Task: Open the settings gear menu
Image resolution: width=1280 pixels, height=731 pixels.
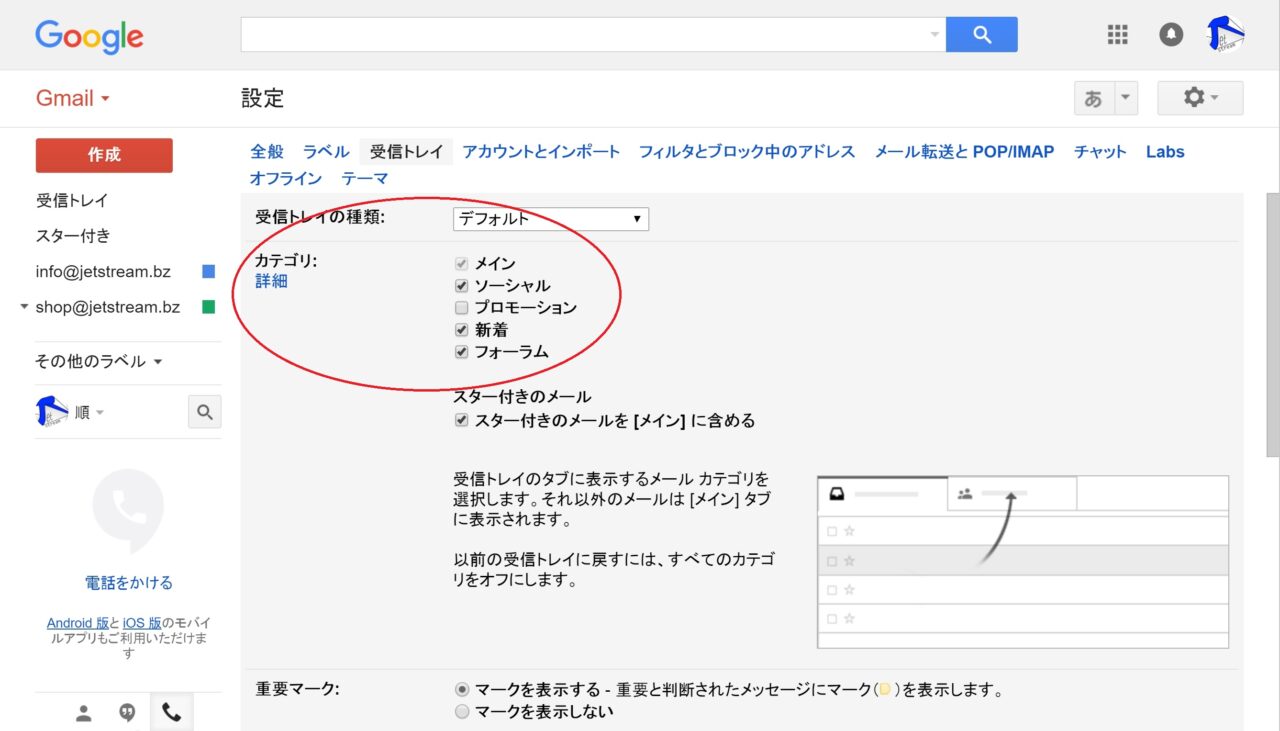Action: tap(1199, 98)
